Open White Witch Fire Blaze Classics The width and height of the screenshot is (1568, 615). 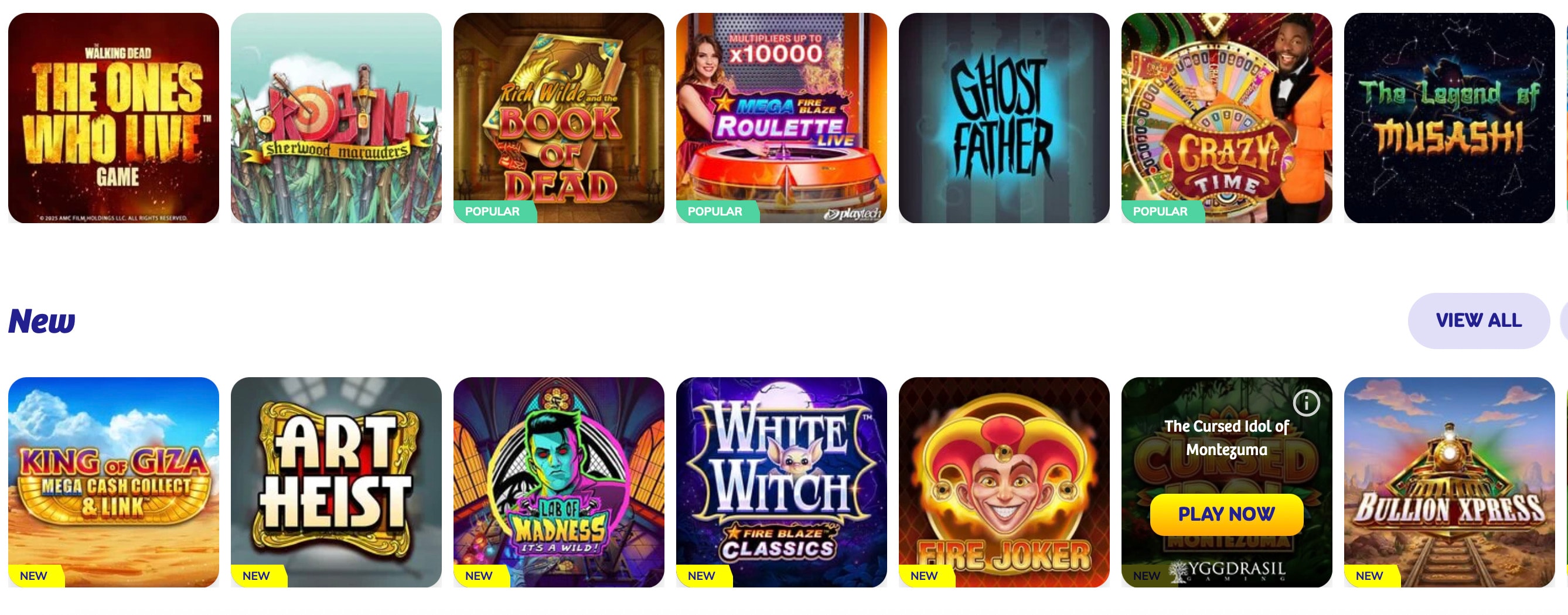781,483
